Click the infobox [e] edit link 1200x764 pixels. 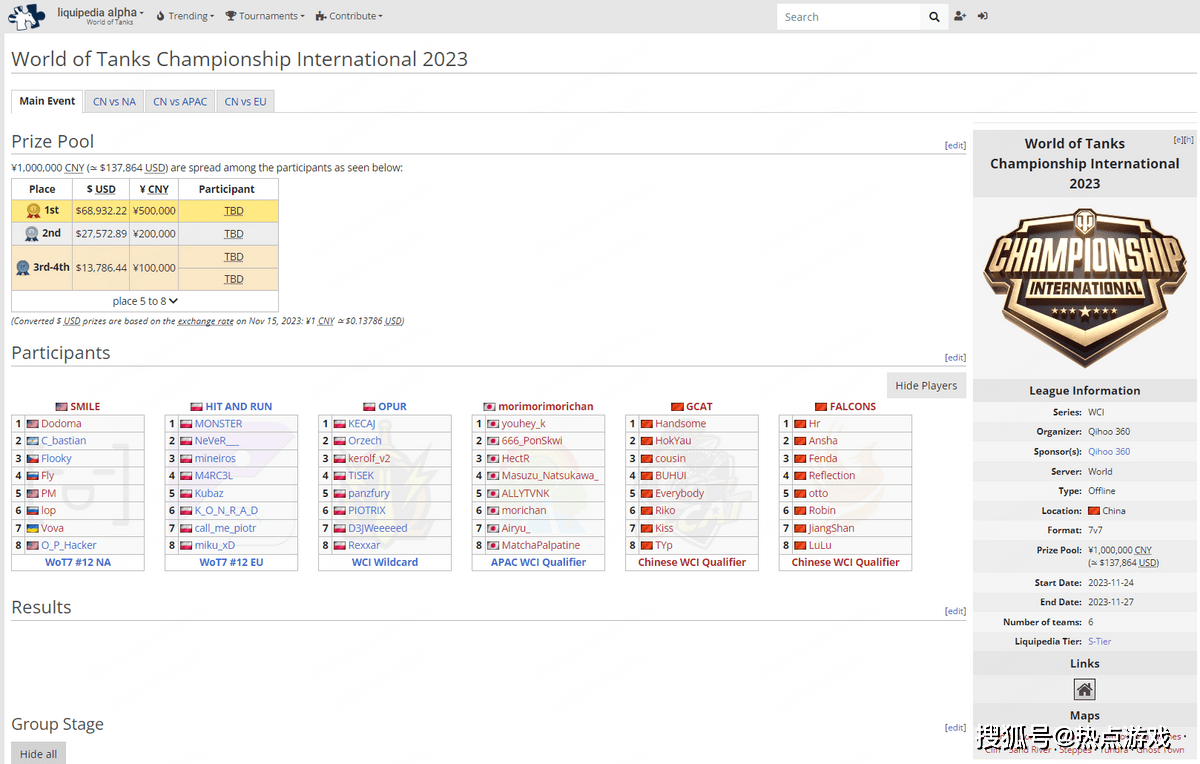click(1179, 140)
